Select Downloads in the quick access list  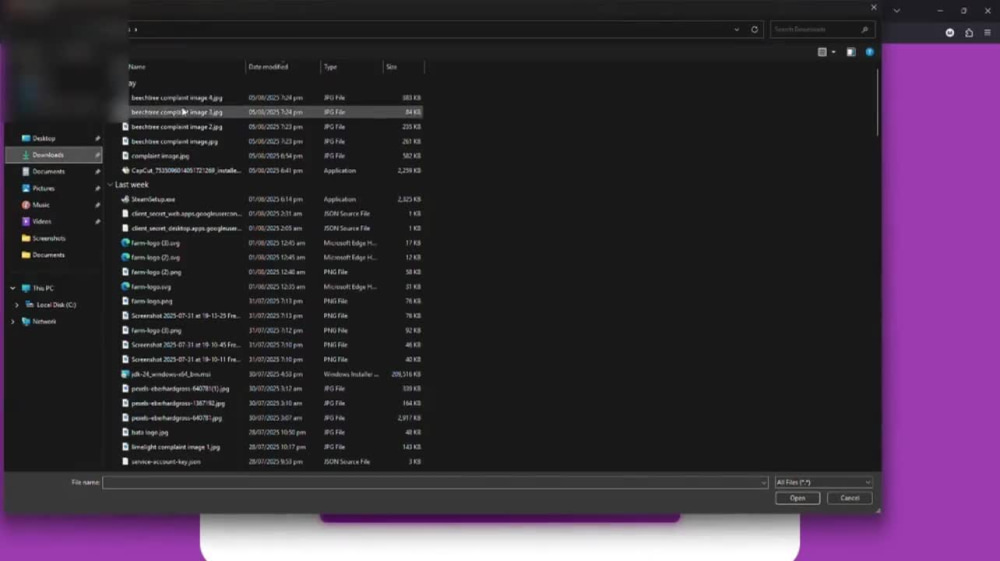(54, 155)
